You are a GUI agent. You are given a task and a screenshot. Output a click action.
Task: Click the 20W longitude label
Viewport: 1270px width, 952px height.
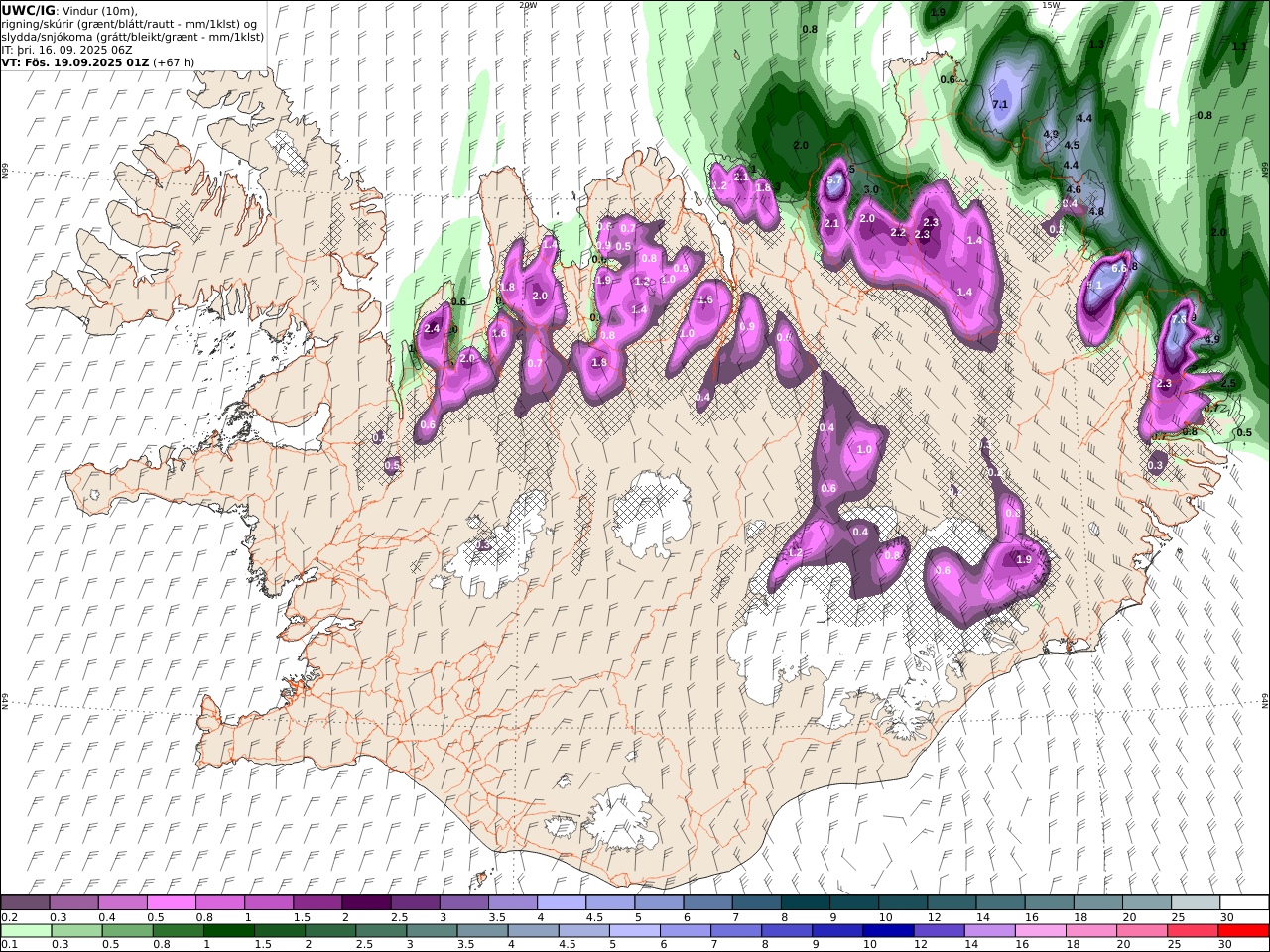click(x=528, y=5)
